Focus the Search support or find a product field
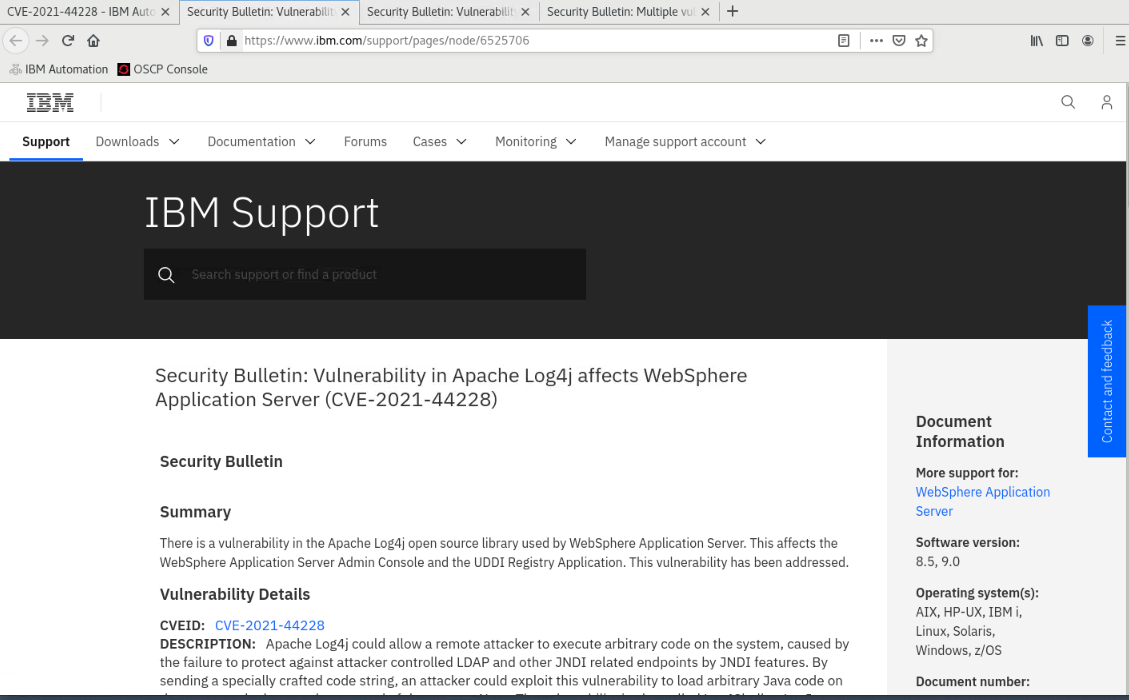Screen dimensions: 1129x700 point(380,275)
